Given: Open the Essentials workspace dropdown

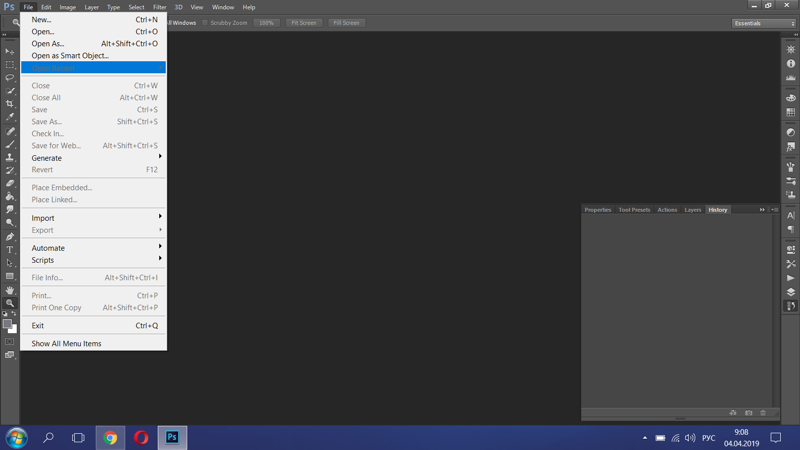Looking at the screenshot, I should (x=764, y=23).
